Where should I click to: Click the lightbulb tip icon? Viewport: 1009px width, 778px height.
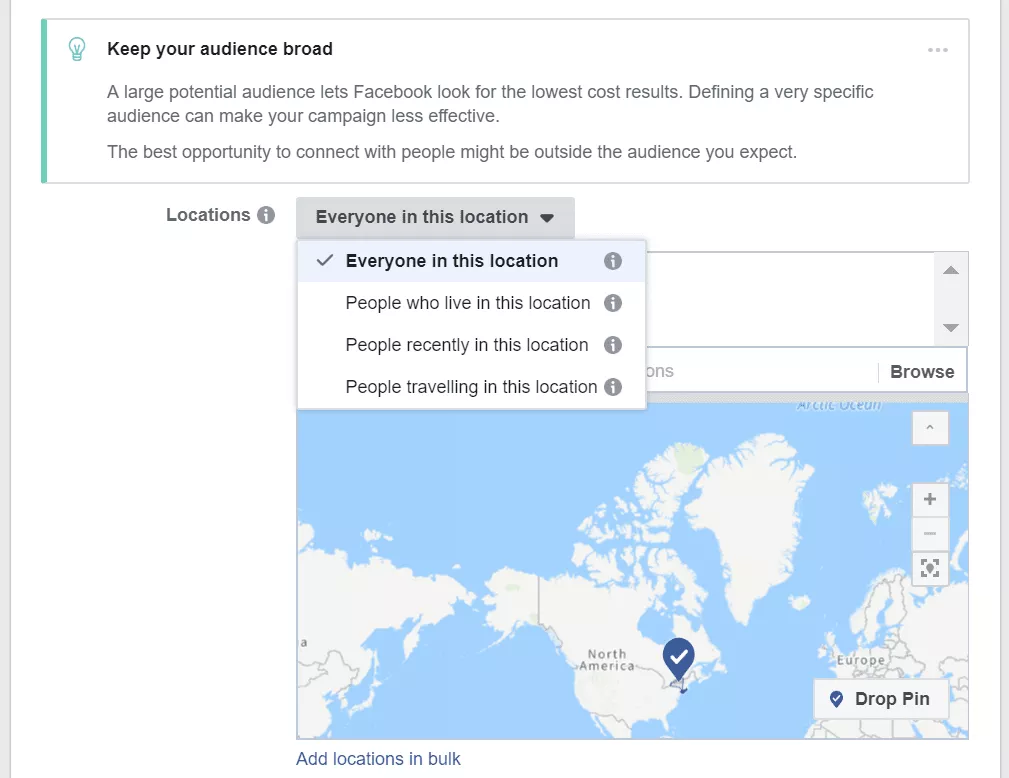tap(77, 49)
